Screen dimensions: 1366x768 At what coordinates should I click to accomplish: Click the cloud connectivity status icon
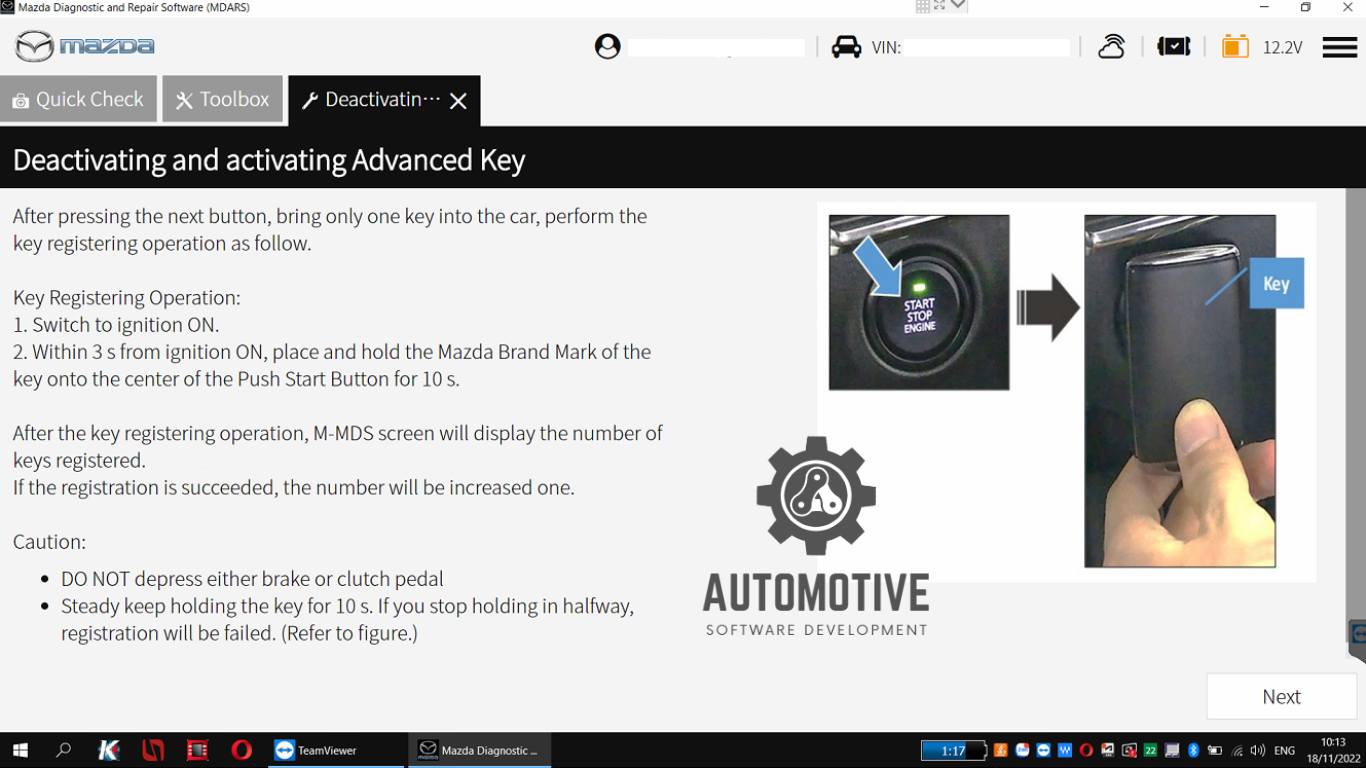pos(1112,47)
